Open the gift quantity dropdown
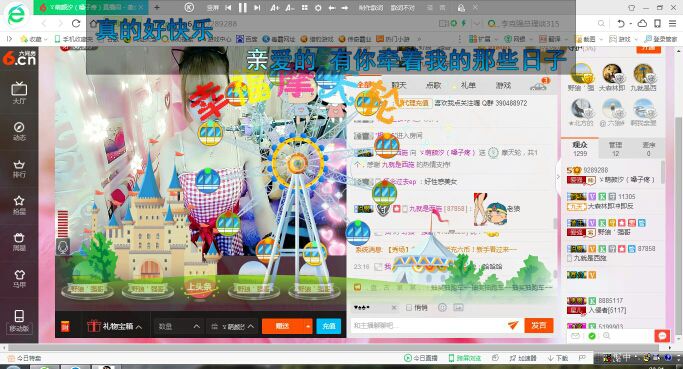This screenshot has width=683, height=369. pyautogui.click(x=178, y=326)
